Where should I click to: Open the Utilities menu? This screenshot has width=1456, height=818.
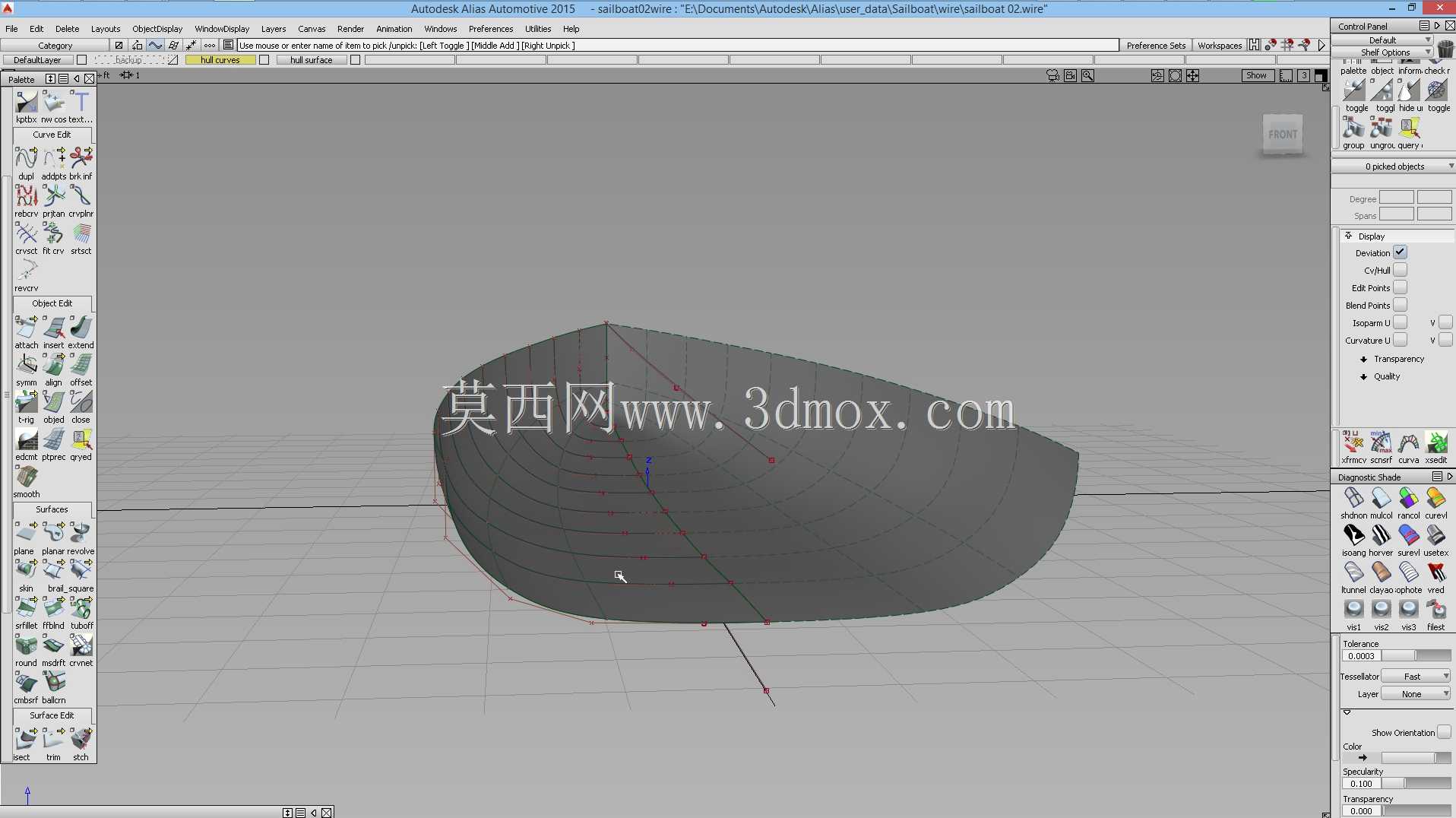pos(538,29)
